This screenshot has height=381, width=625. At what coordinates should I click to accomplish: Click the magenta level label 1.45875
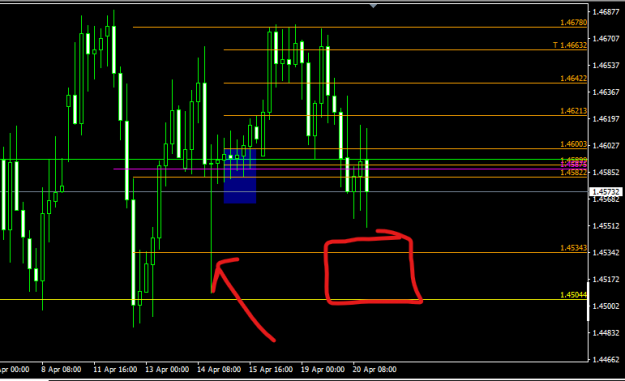573,164
